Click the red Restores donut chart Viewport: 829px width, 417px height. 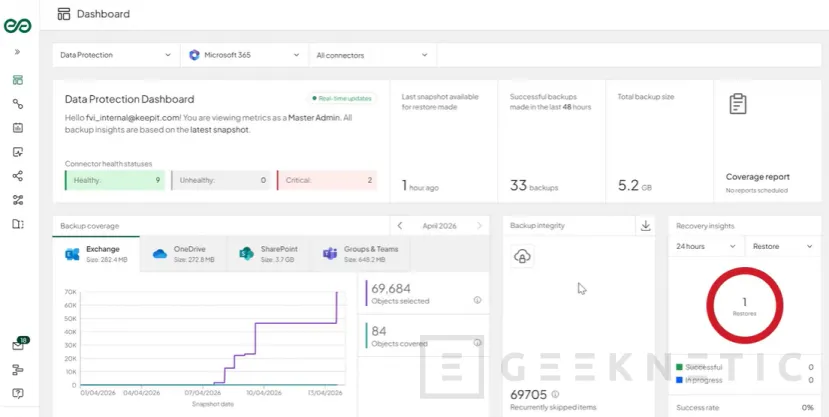pos(744,305)
